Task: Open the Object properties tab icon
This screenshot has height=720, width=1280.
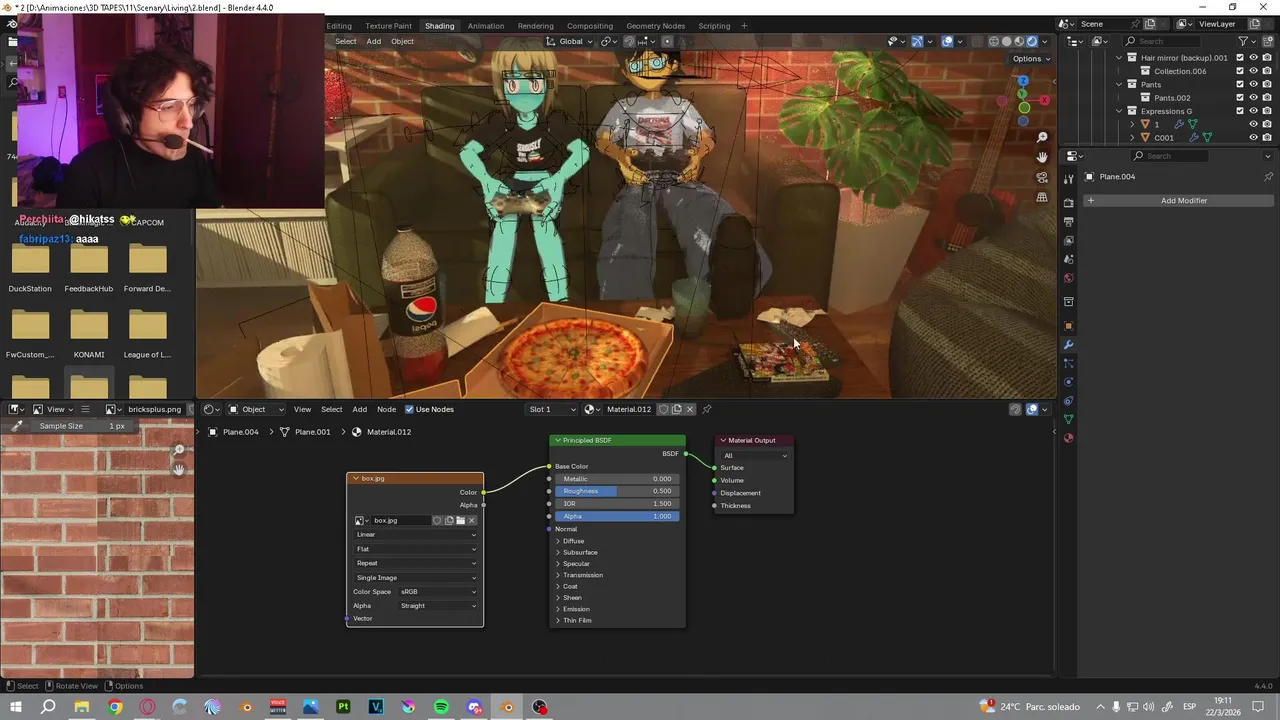Action: (x=1068, y=326)
